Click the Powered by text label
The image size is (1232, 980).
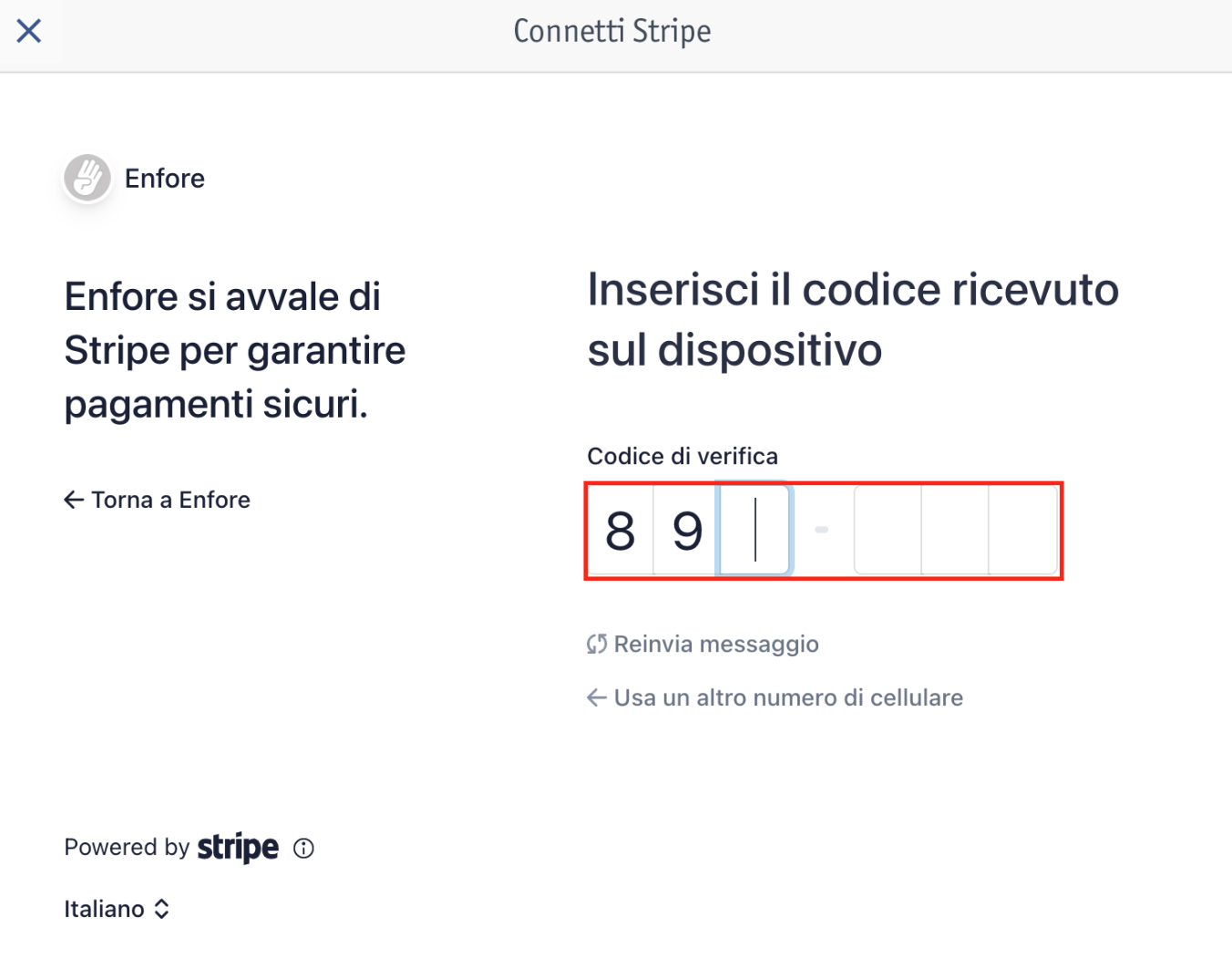tap(127, 848)
